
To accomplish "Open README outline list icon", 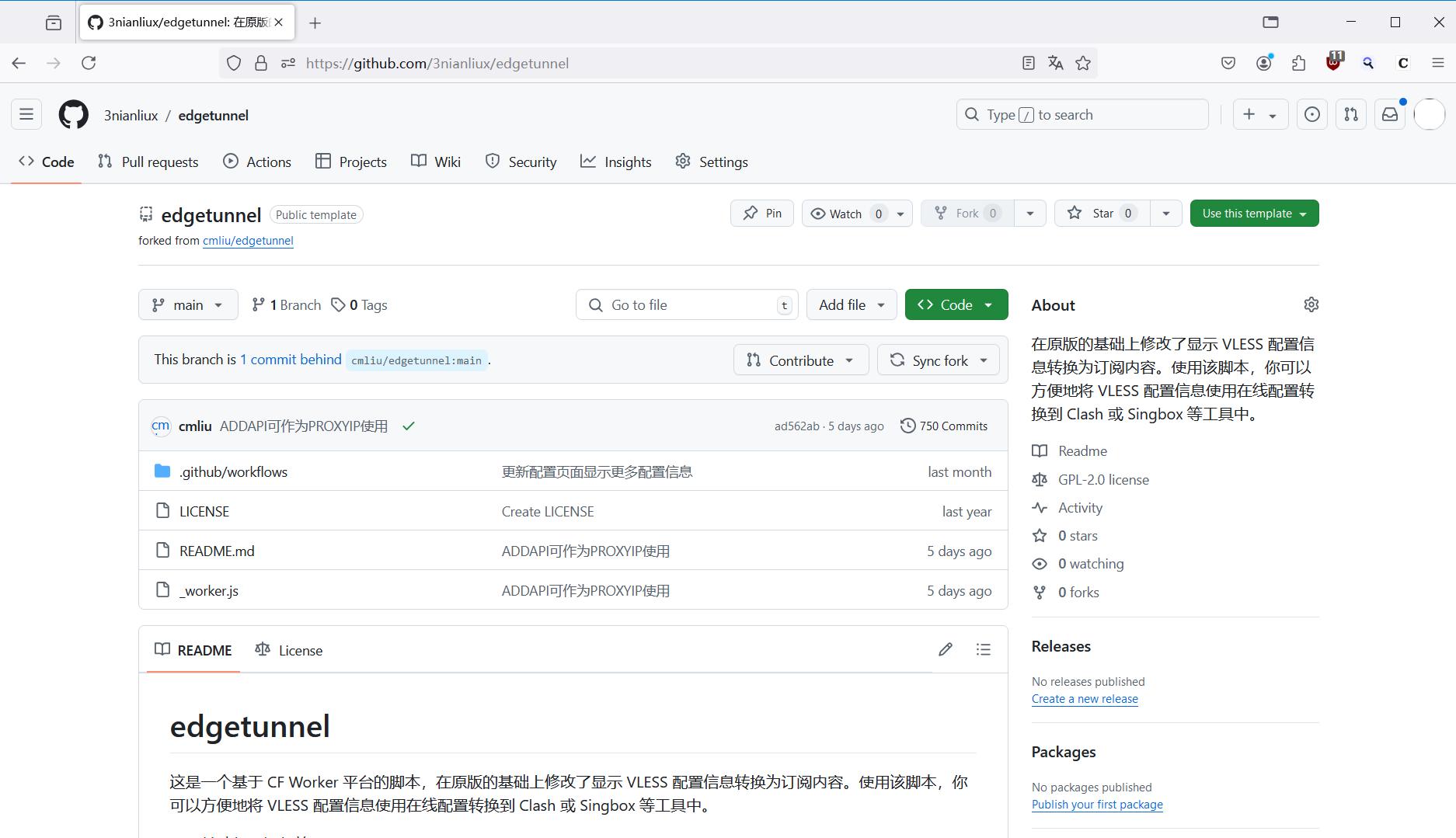I will (x=984, y=649).
